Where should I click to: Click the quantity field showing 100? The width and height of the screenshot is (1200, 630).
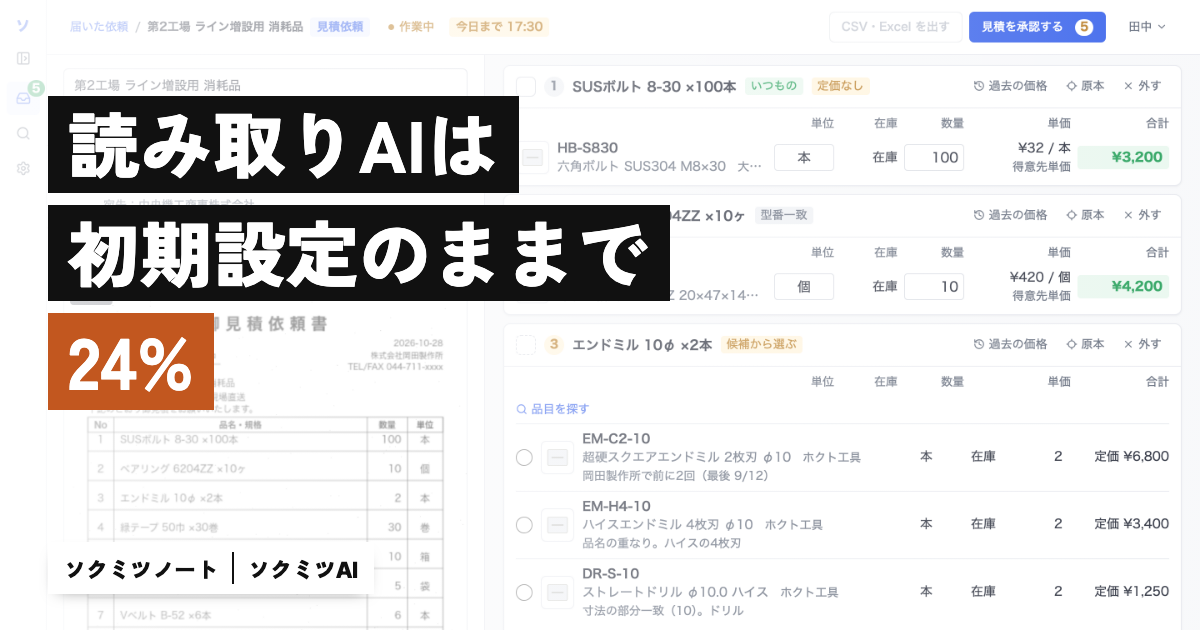tap(934, 157)
